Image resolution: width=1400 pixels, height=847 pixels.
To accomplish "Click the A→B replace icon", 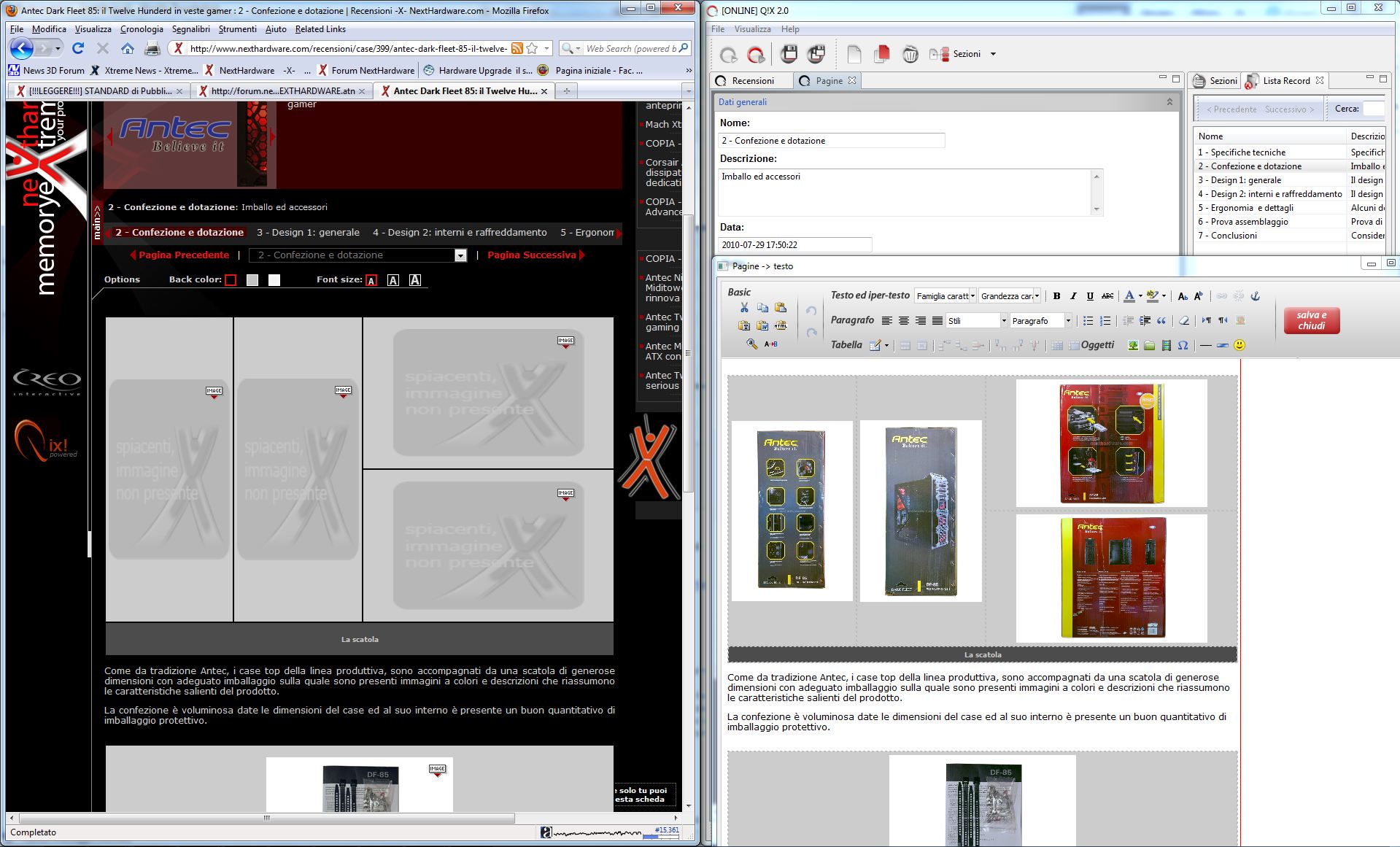I will tap(771, 344).
